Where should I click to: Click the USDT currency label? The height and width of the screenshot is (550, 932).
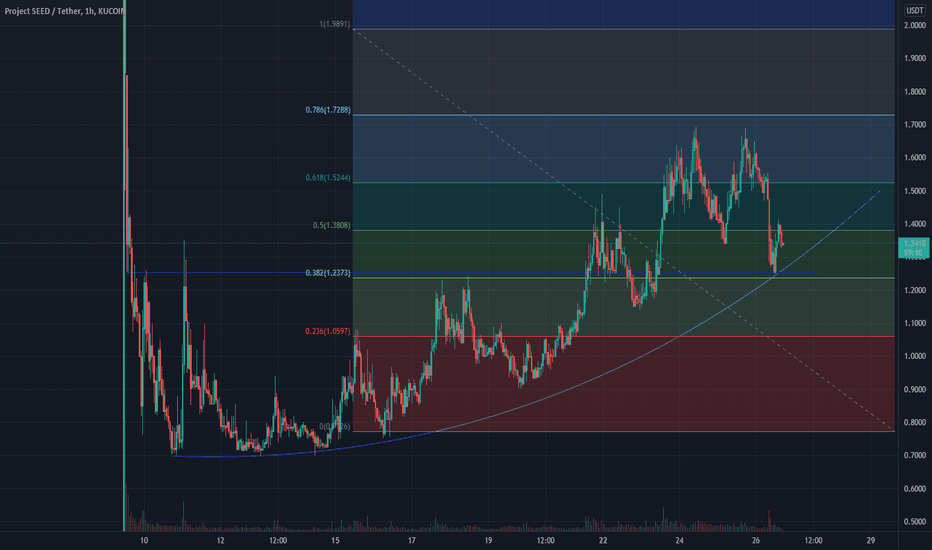(x=914, y=11)
